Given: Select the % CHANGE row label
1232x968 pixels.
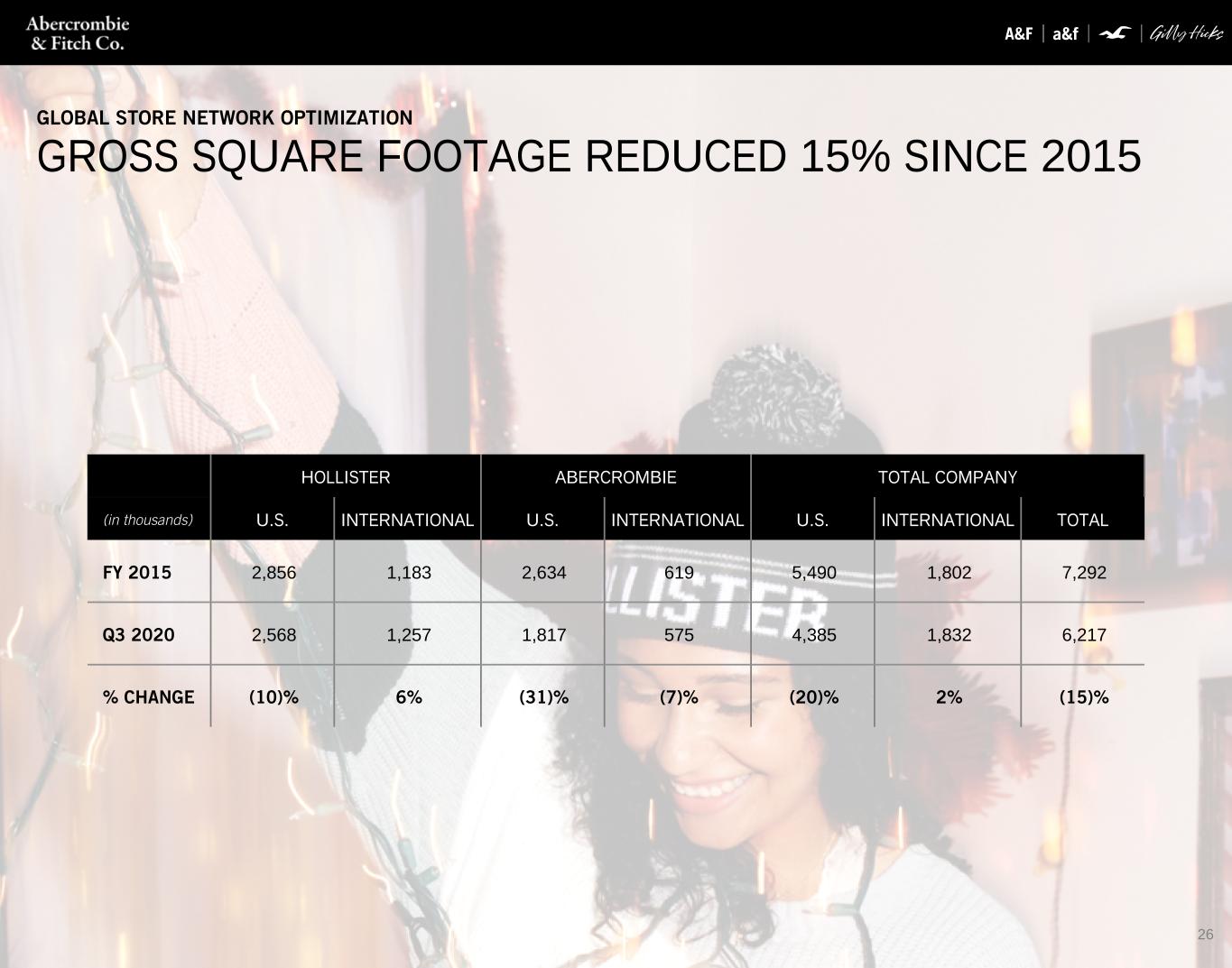Looking at the screenshot, I should click(x=149, y=697).
